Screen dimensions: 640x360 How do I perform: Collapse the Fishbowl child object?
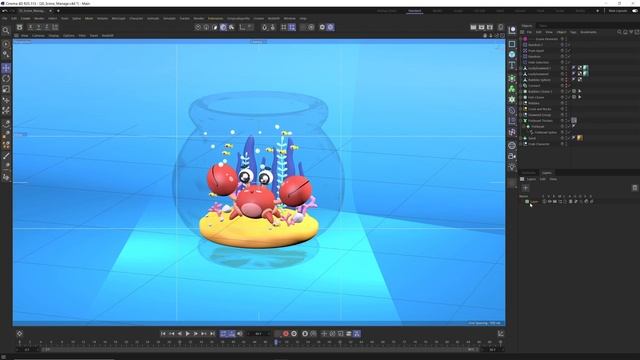tap(524, 127)
